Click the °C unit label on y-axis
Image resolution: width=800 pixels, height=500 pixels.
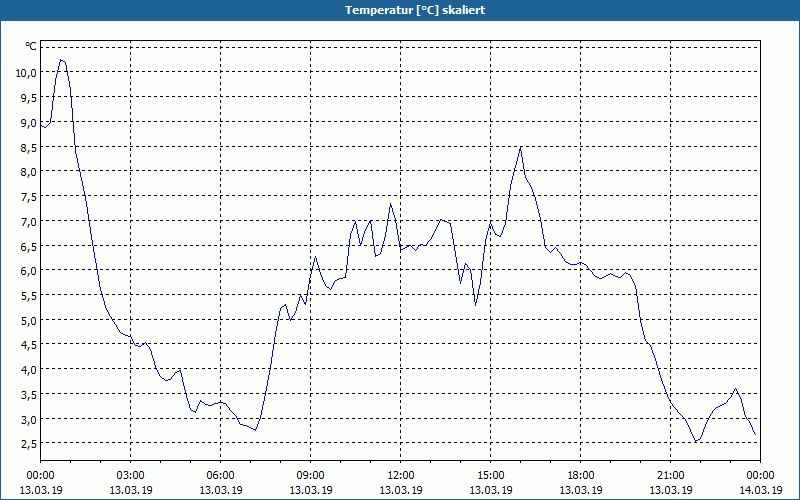(x=31, y=46)
